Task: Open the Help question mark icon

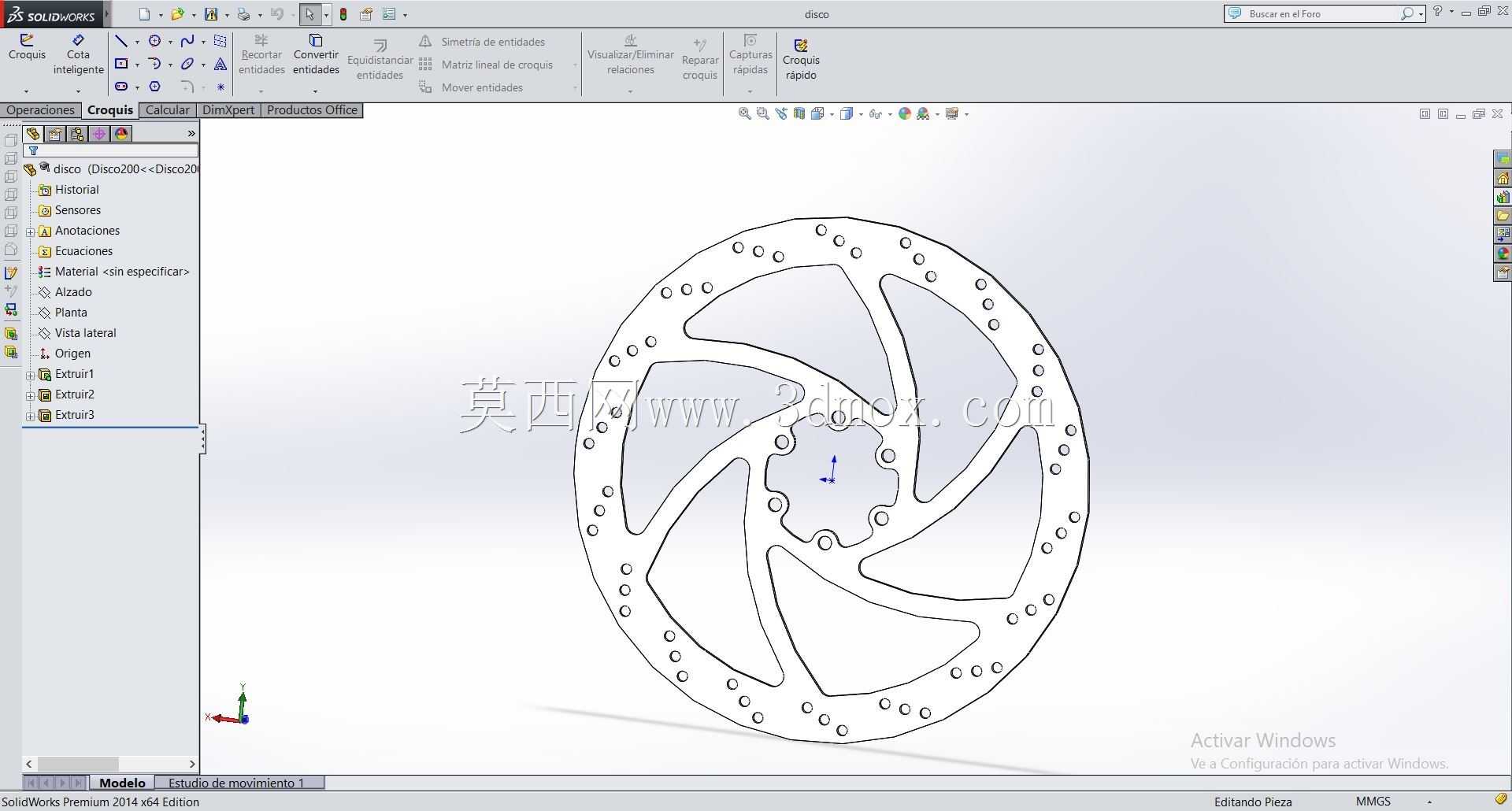Action: (1438, 12)
